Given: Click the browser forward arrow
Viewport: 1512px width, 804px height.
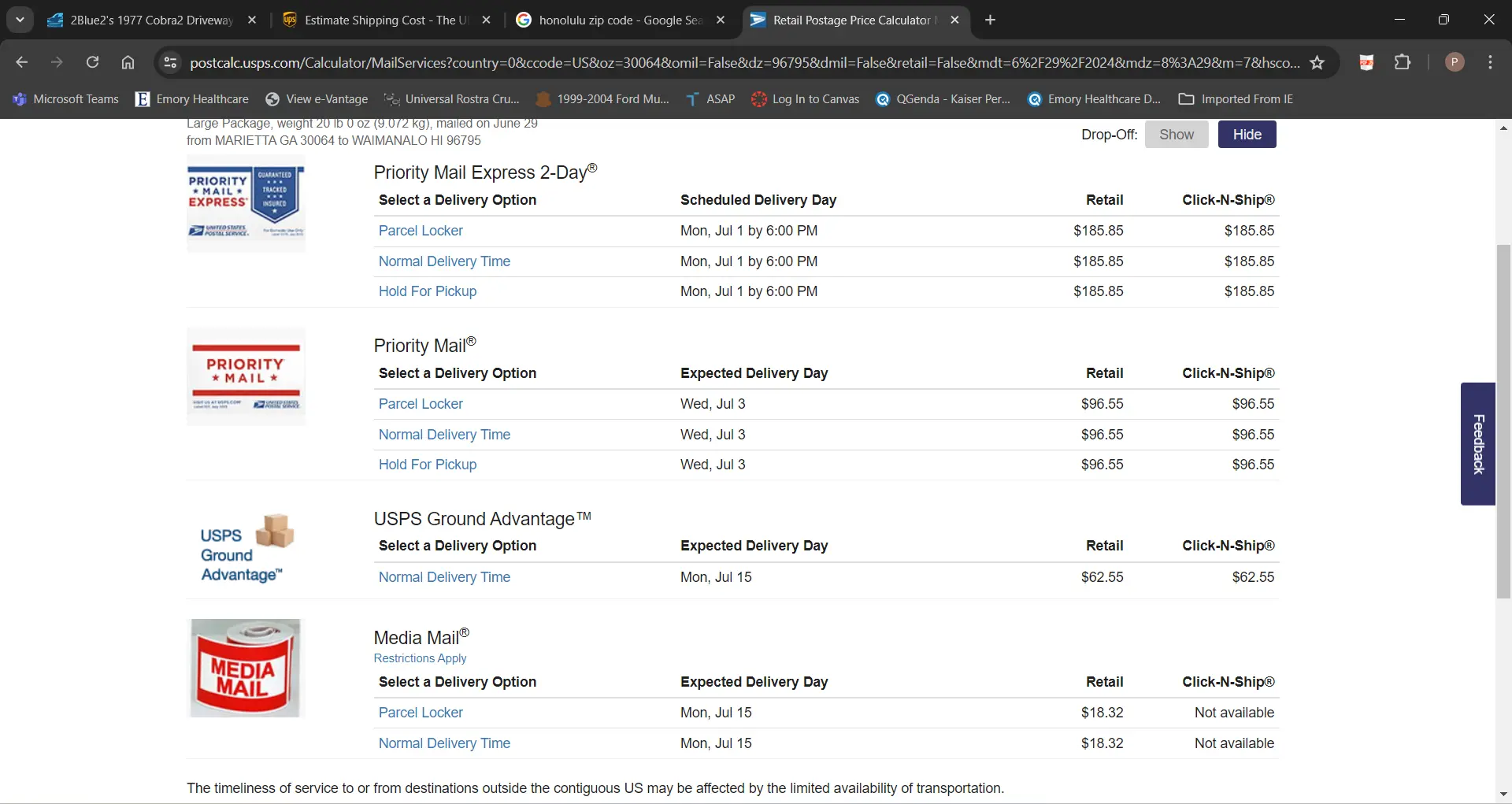Looking at the screenshot, I should (57, 62).
